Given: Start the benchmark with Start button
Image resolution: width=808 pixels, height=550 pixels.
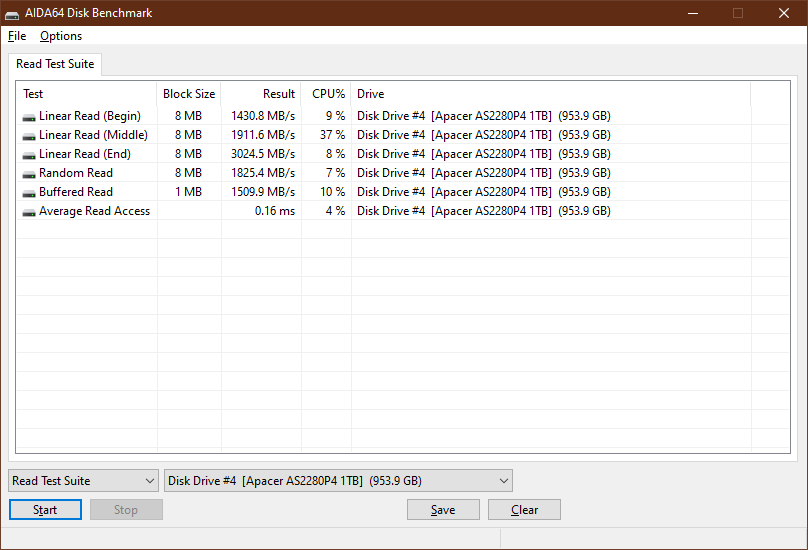Looking at the screenshot, I should [x=45, y=510].
